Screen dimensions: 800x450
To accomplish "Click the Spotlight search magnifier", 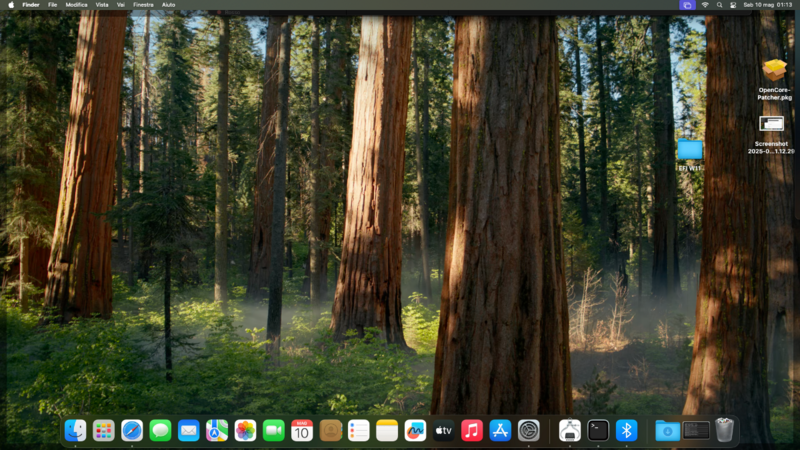I will [x=718, y=5].
